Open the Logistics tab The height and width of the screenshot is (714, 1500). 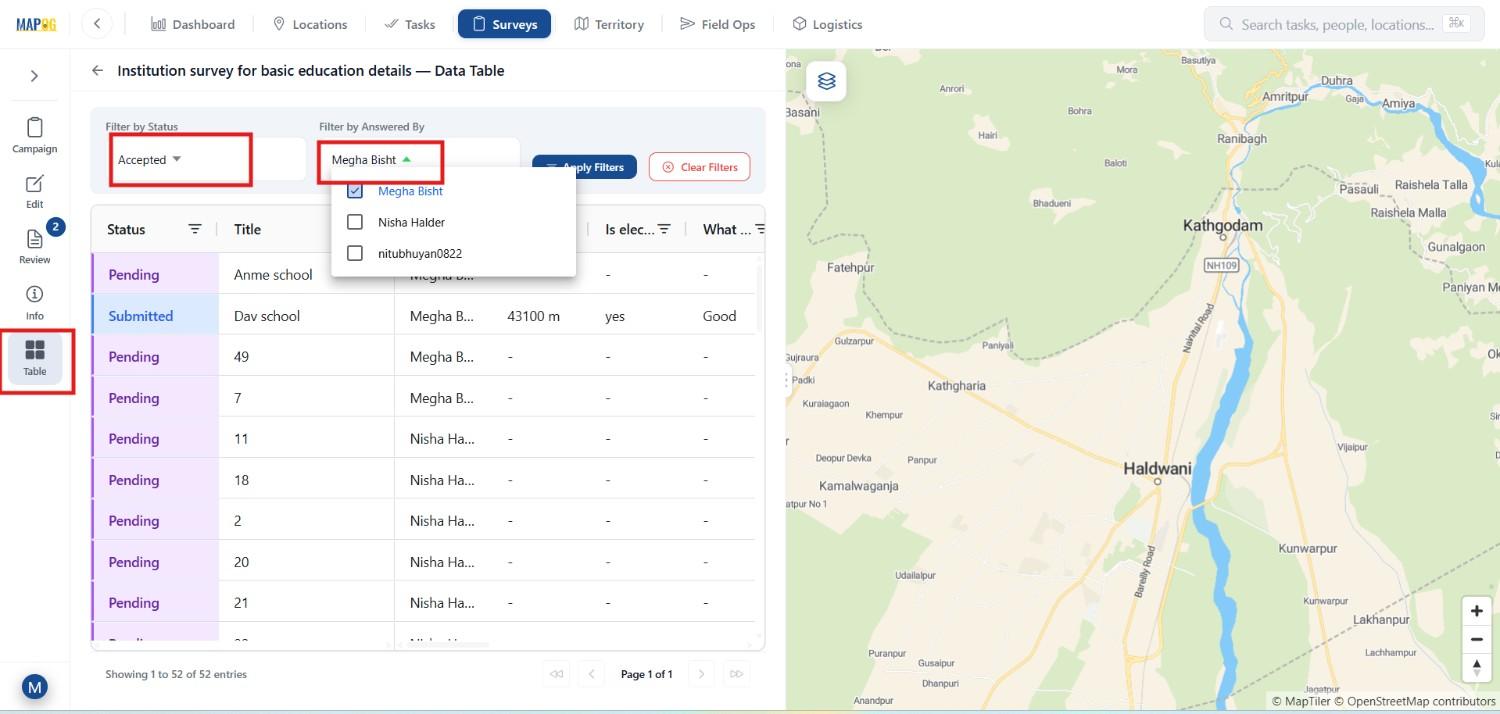coord(827,24)
